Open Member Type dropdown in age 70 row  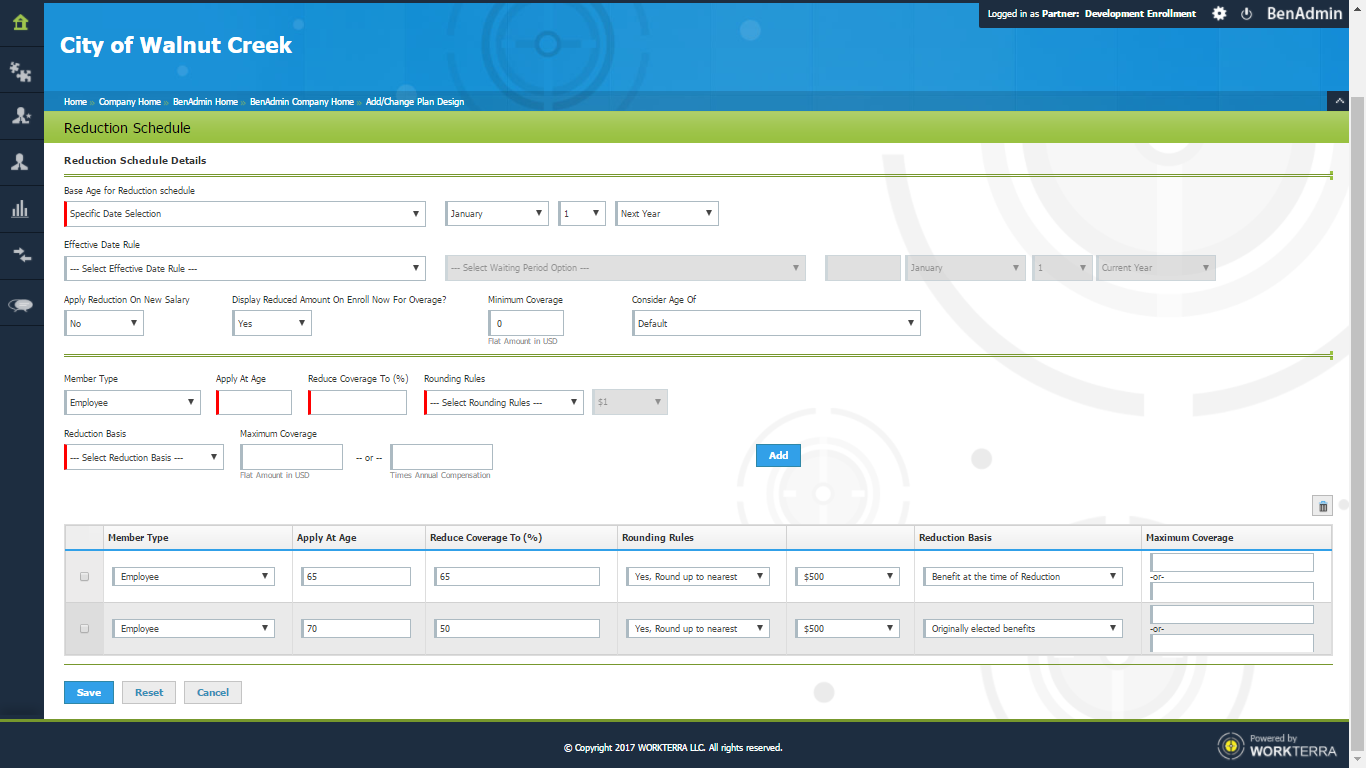193,629
